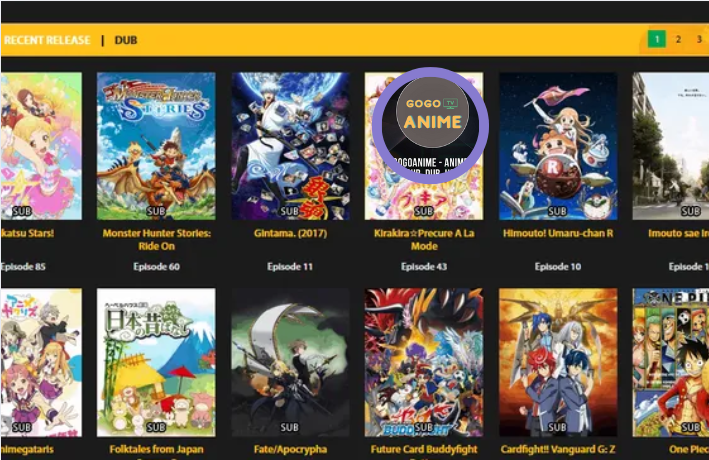Viewport: 709px width, 460px height.
Task: Click the Gintama. (2017) title link
Action: pyautogui.click(x=290, y=233)
